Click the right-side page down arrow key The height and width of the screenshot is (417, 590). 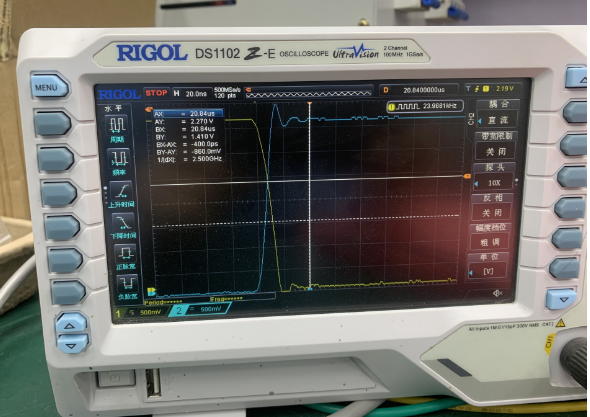click(561, 299)
